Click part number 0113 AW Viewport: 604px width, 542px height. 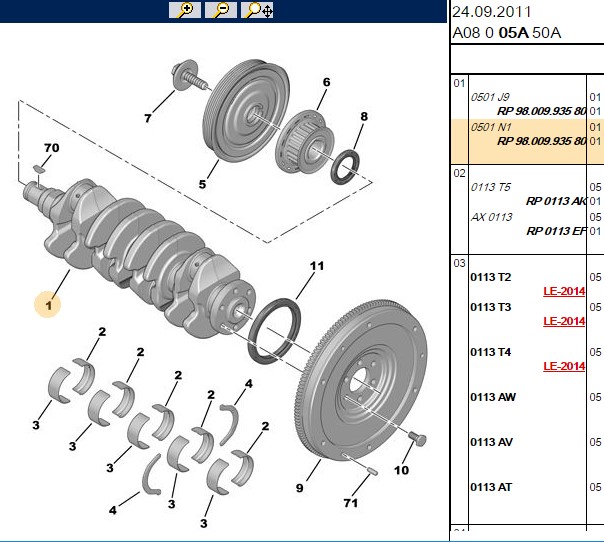493,397
